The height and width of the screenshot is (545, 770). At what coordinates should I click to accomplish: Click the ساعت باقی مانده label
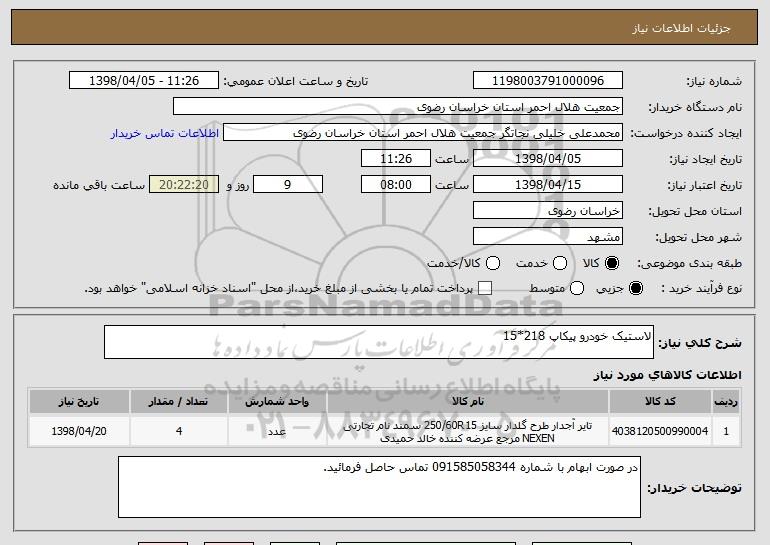[x=99, y=185]
